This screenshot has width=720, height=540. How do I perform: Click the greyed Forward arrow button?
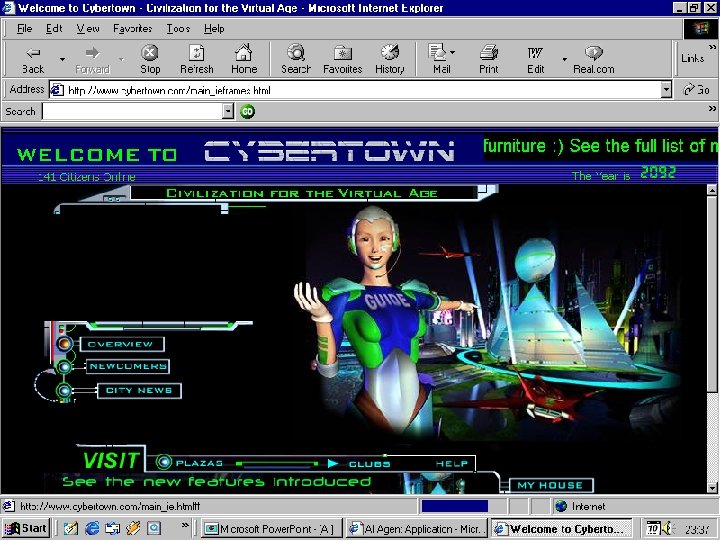pyautogui.click(x=92, y=60)
